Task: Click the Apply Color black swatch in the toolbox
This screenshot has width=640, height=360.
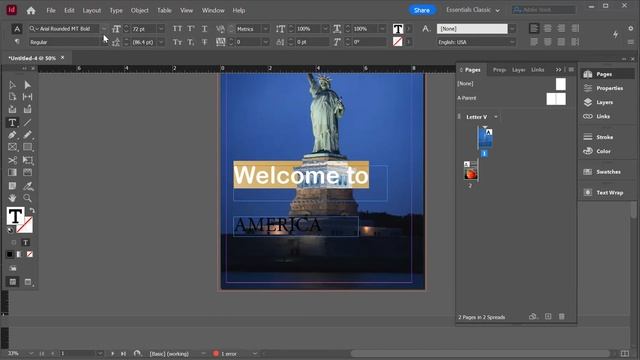Action: pyautogui.click(x=10, y=254)
